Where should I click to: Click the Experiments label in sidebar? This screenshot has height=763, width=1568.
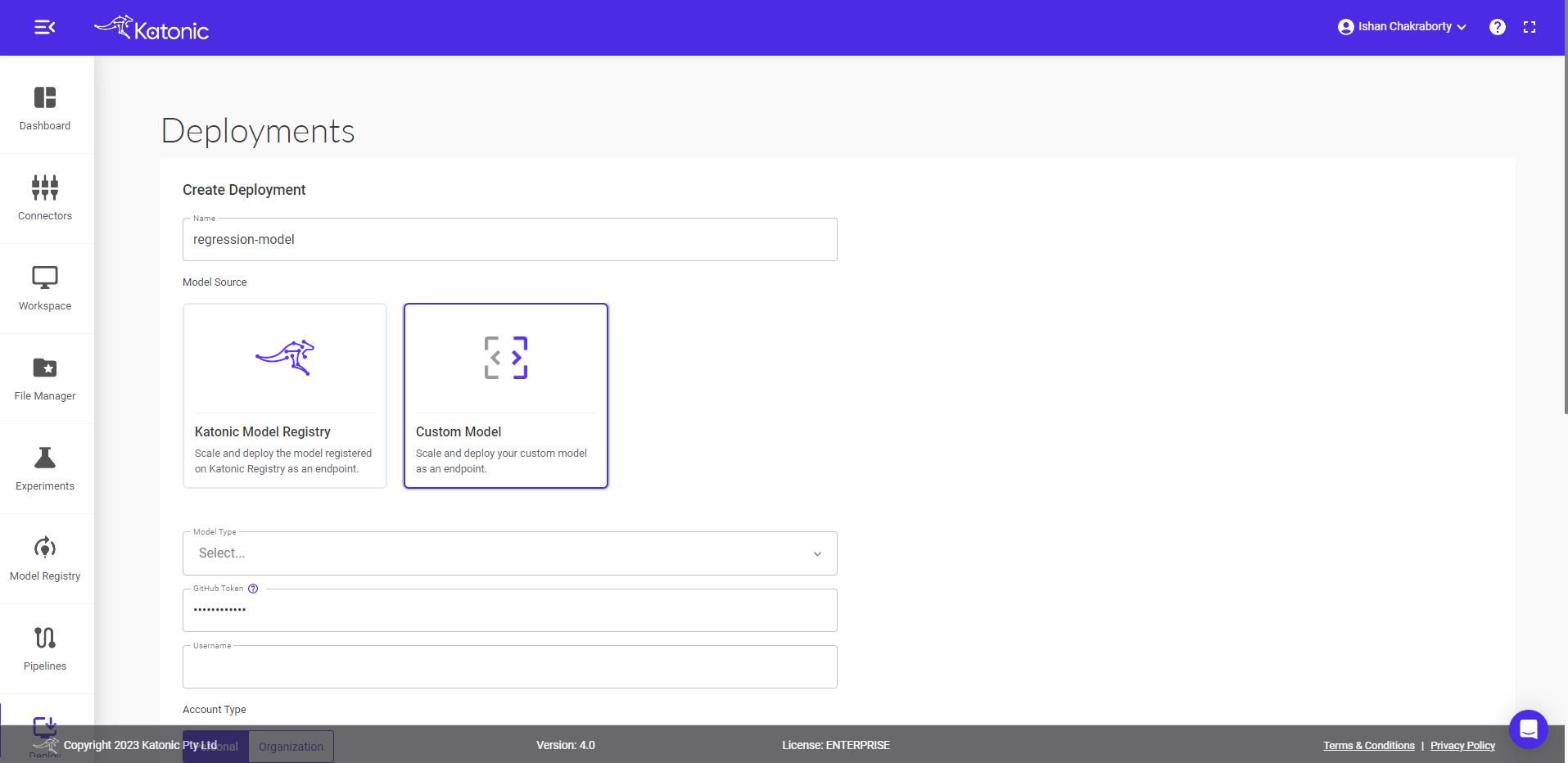click(45, 486)
